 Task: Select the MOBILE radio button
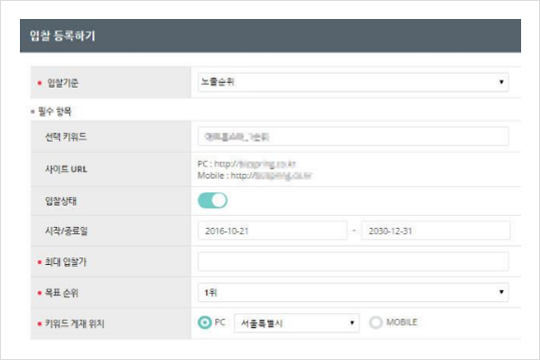click(x=375, y=322)
